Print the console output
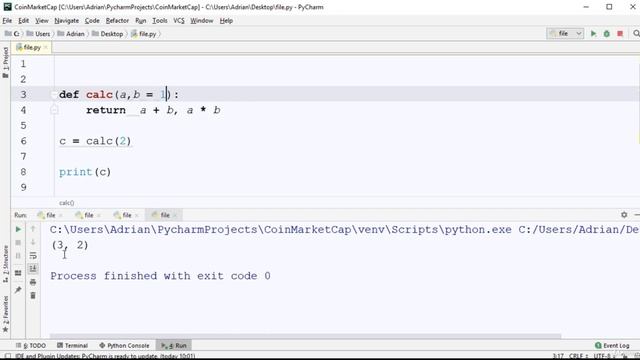This screenshot has width=640, height=360. pos(33,282)
